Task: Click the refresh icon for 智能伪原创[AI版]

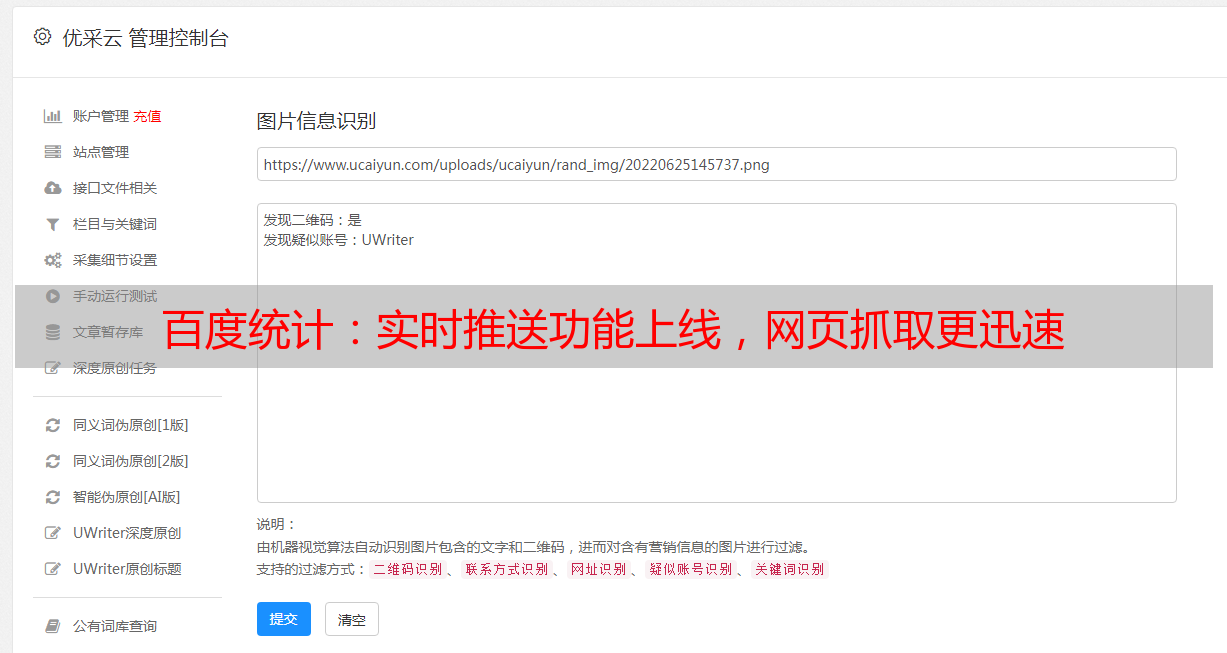Action: pos(53,497)
